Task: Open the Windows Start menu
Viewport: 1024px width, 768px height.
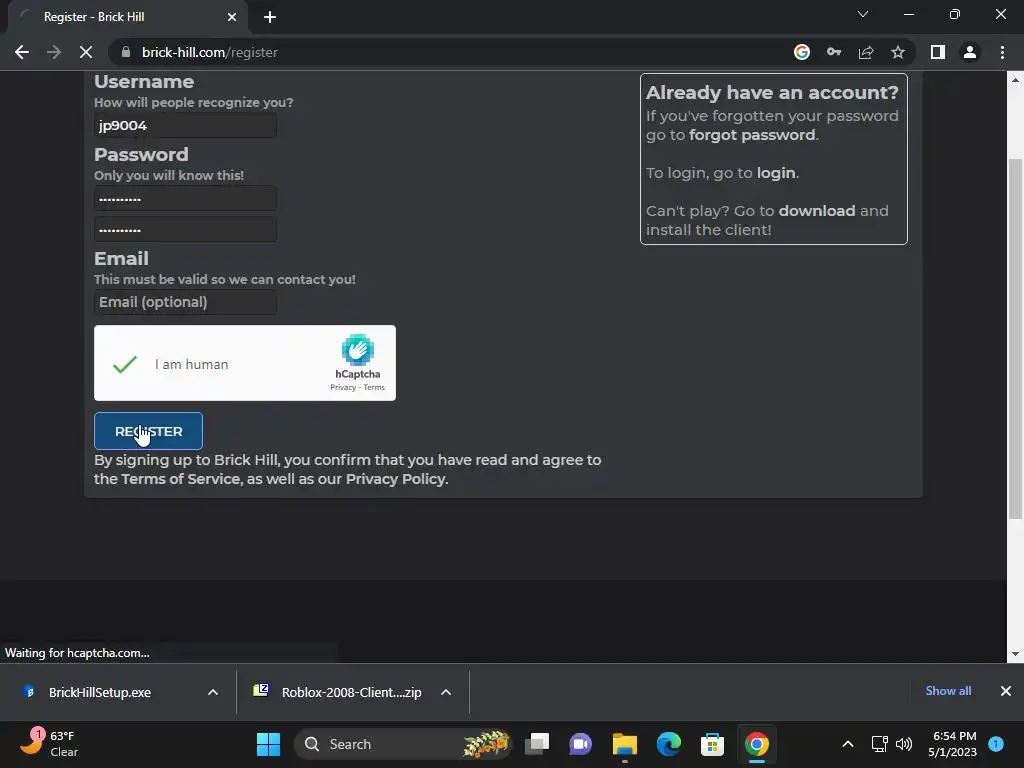Action: click(x=268, y=744)
